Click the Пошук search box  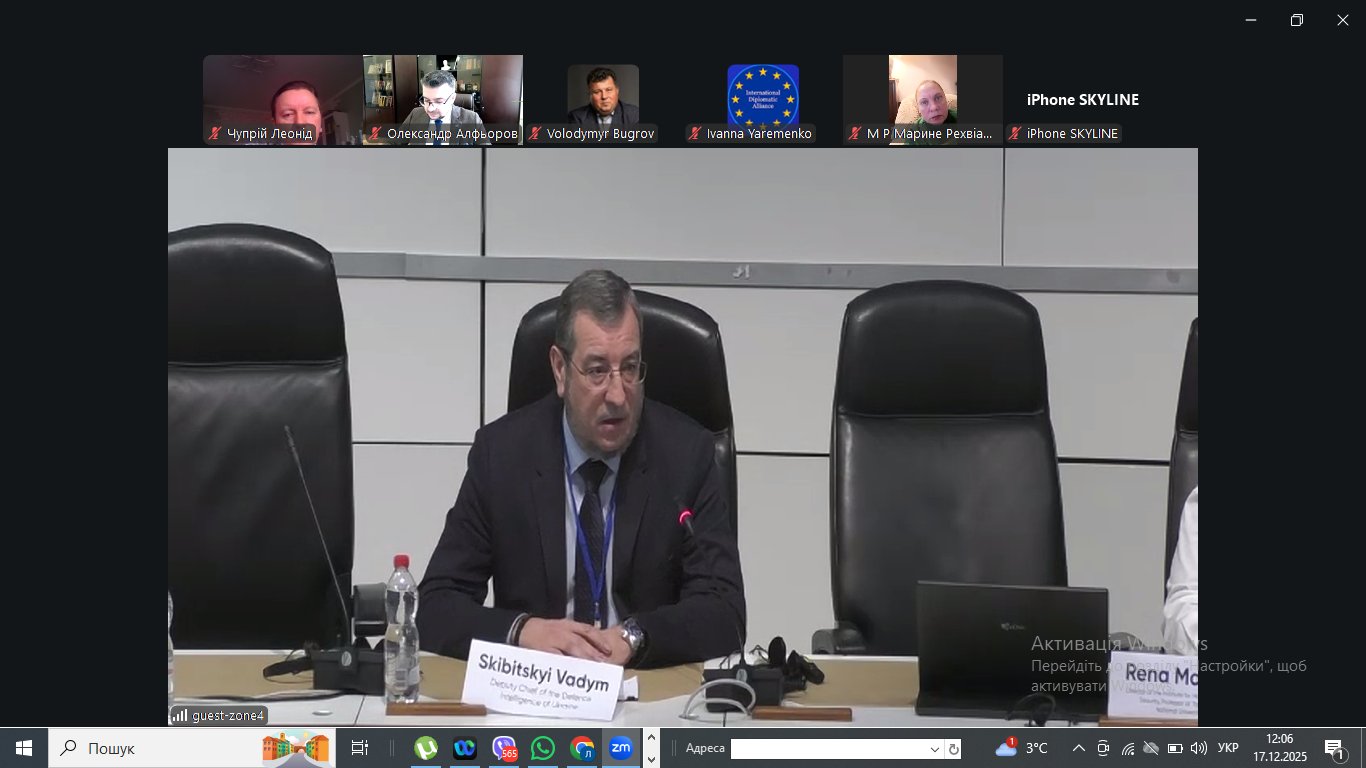point(150,748)
